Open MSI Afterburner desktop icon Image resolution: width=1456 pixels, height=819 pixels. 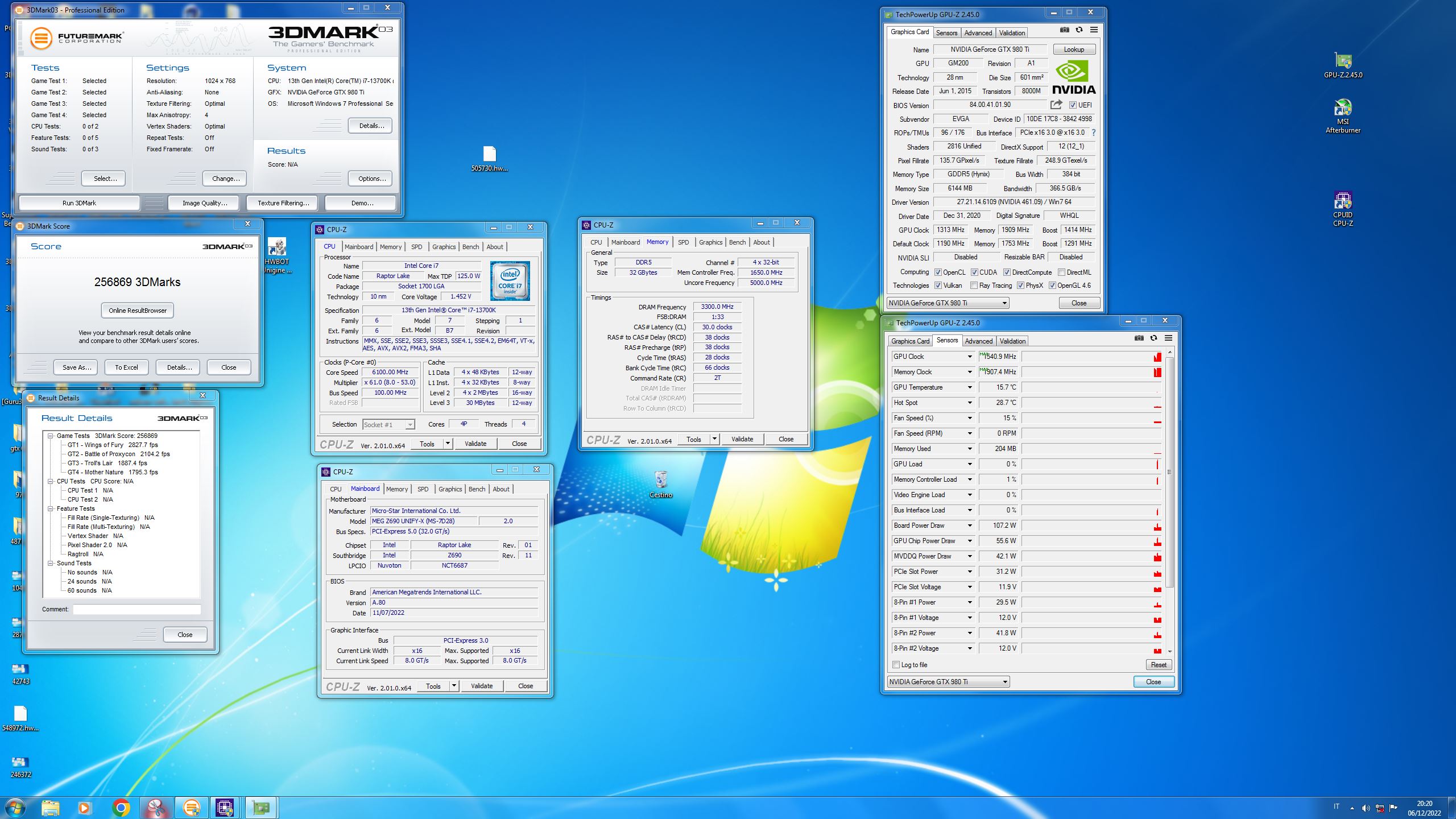coord(1343,117)
